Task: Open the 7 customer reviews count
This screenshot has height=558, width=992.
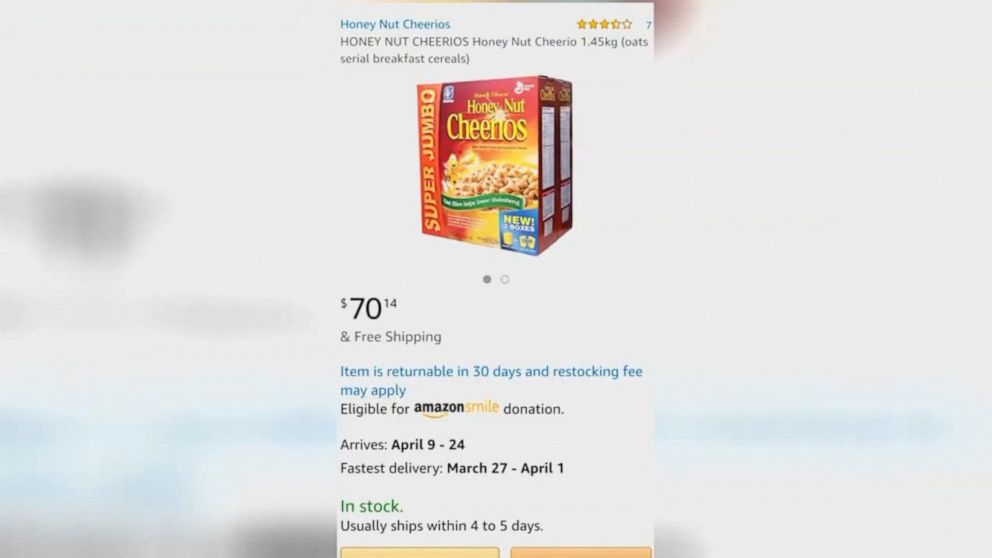Action: coord(648,25)
